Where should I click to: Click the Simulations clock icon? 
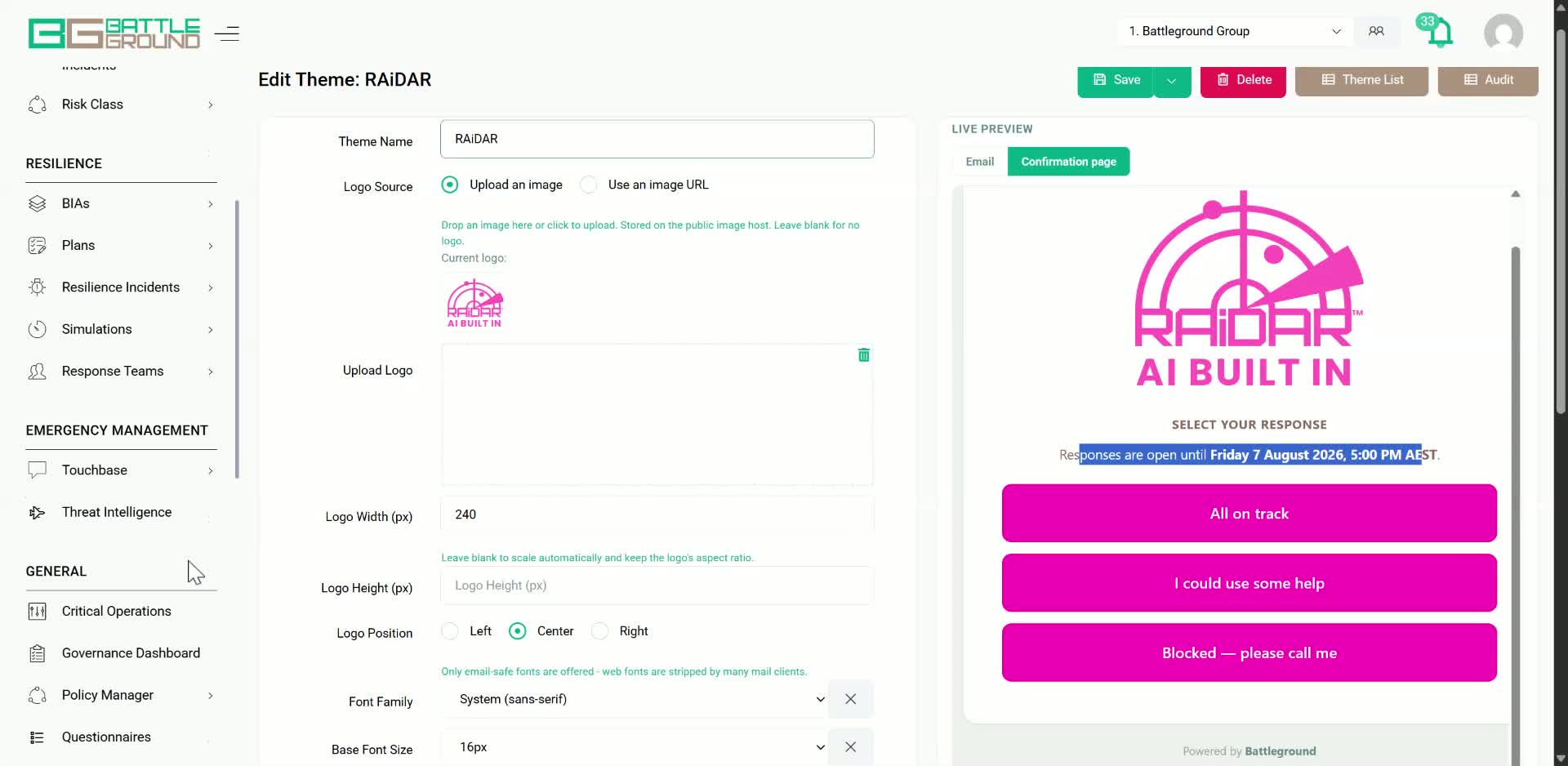click(x=38, y=329)
